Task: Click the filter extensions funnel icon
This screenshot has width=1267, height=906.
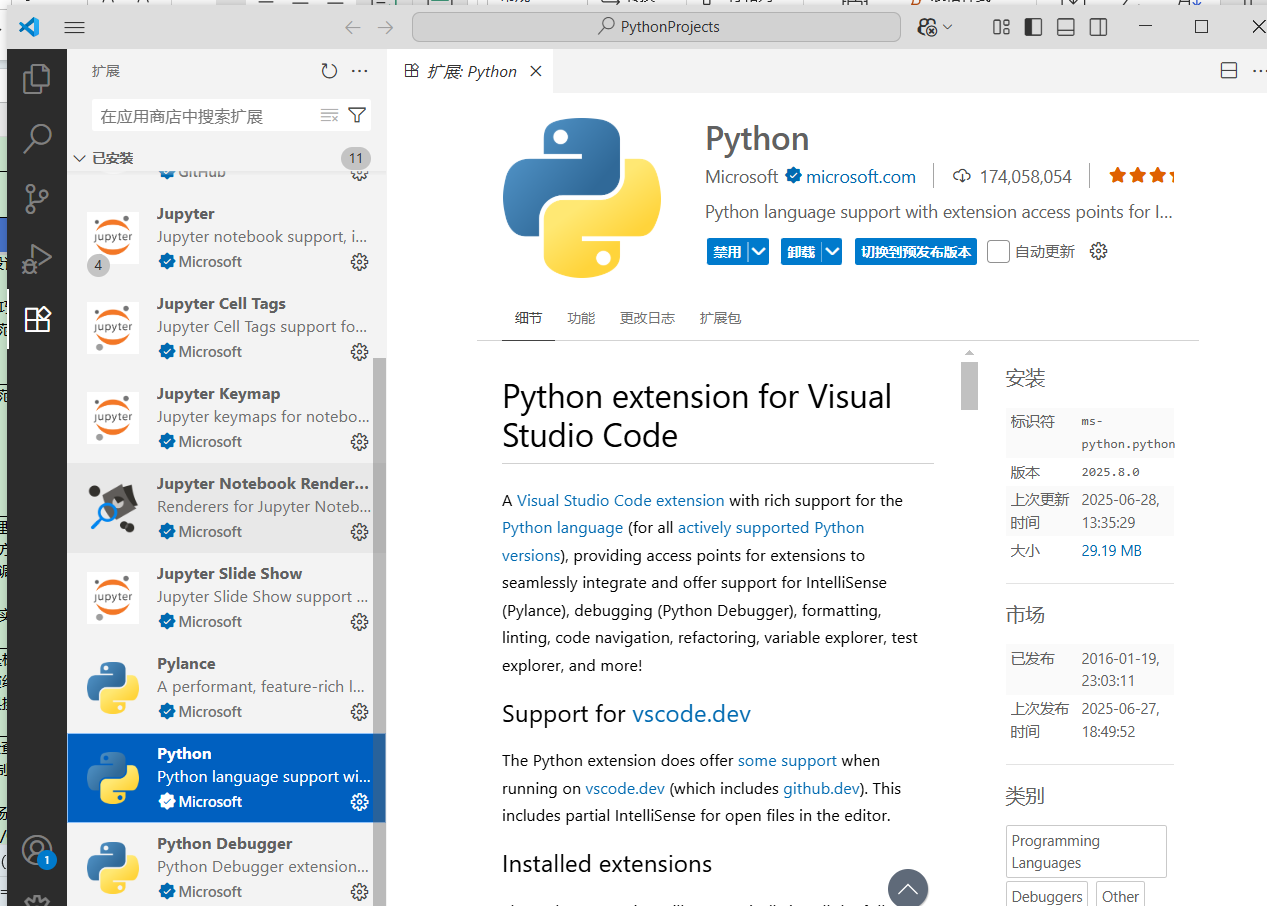Action: click(x=357, y=115)
